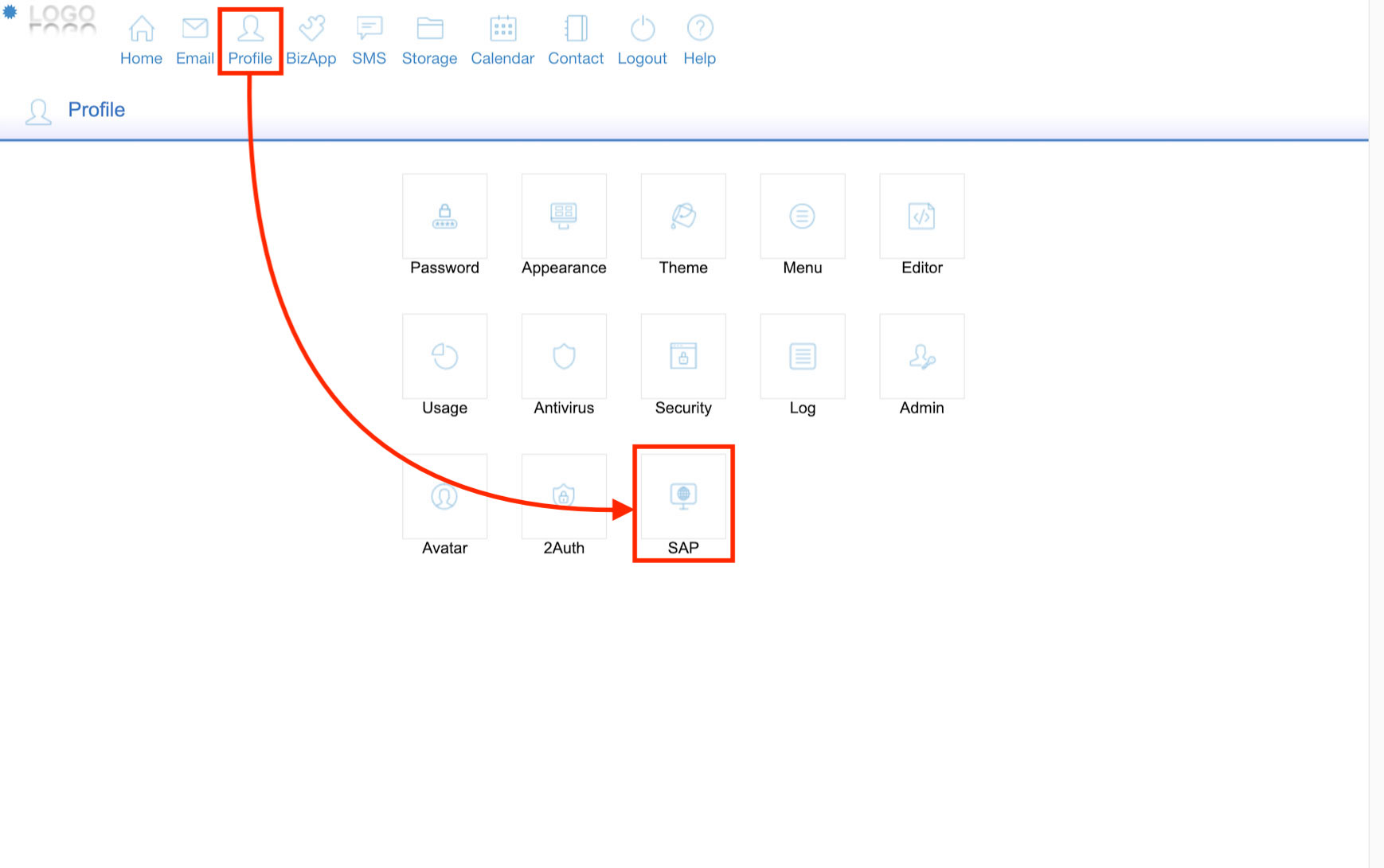Open the Editor code icon
Viewport: 1384px width, 868px height.
[921, 217]
